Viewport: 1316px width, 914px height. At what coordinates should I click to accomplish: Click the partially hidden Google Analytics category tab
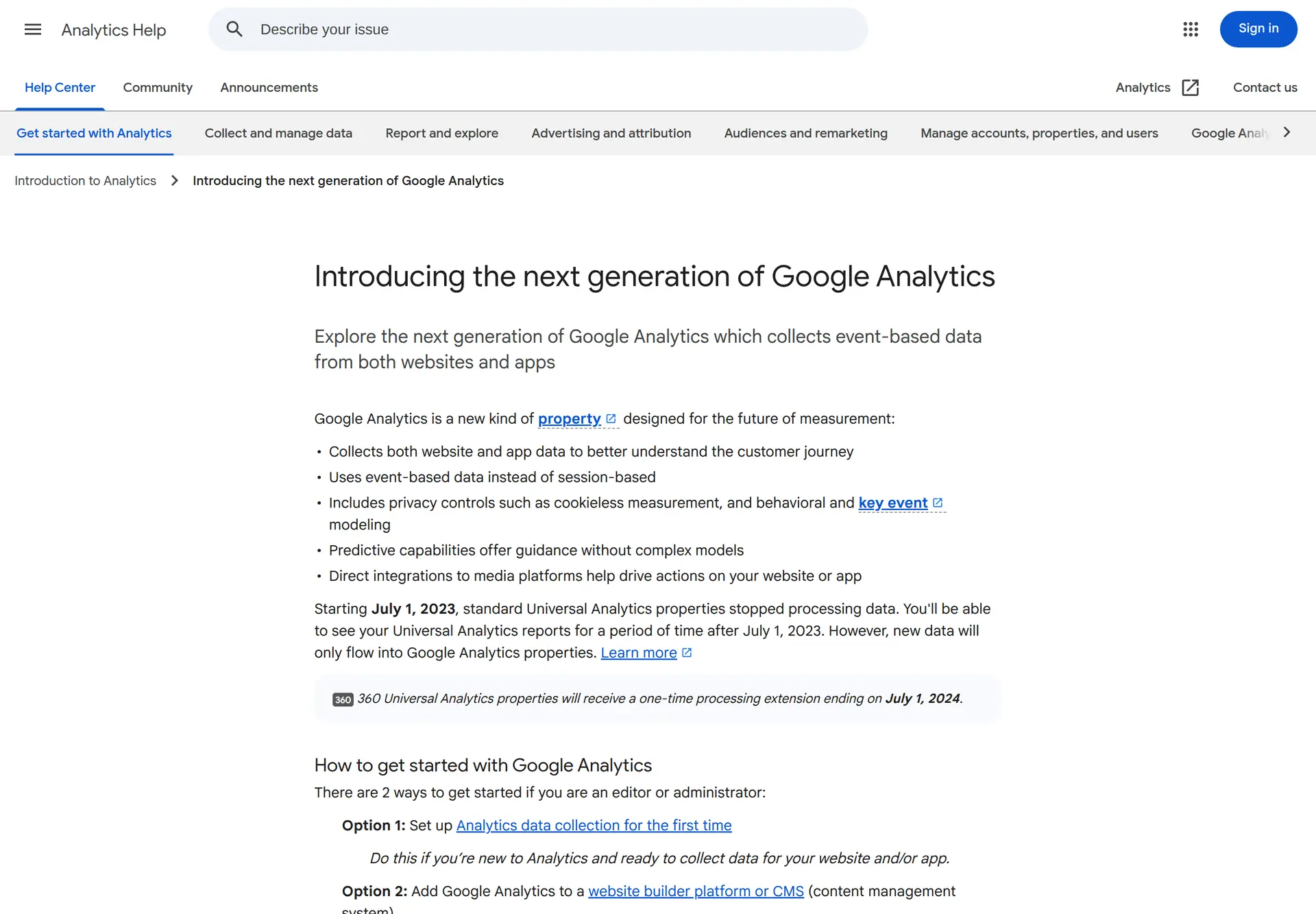pos(1231,133)
